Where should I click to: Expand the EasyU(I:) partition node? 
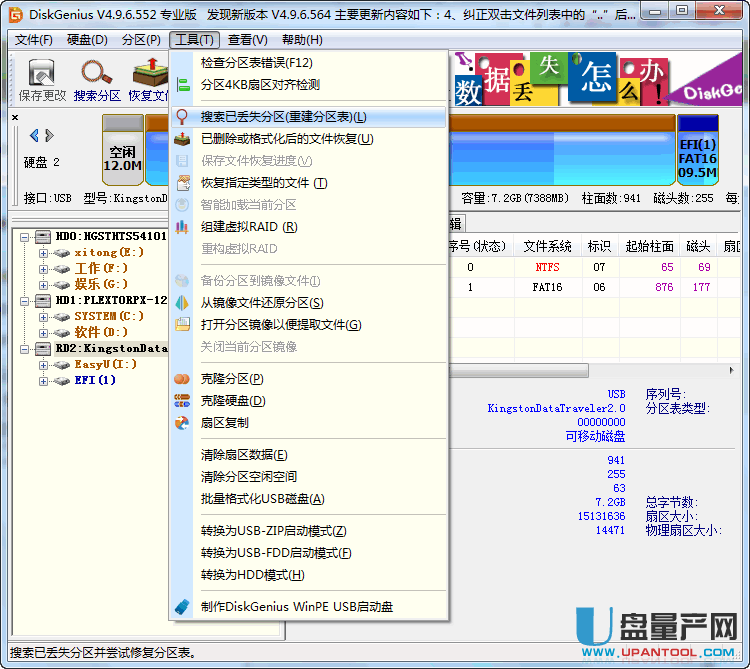pos(43,365)
